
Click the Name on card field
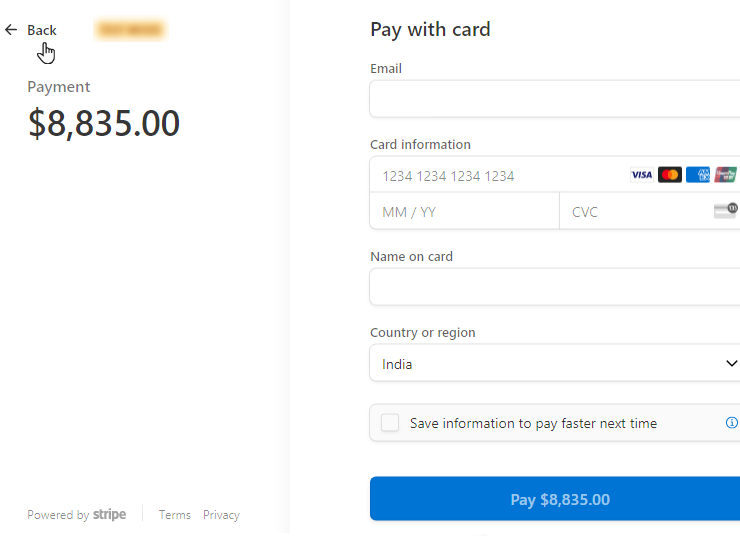tap(555, 288)
